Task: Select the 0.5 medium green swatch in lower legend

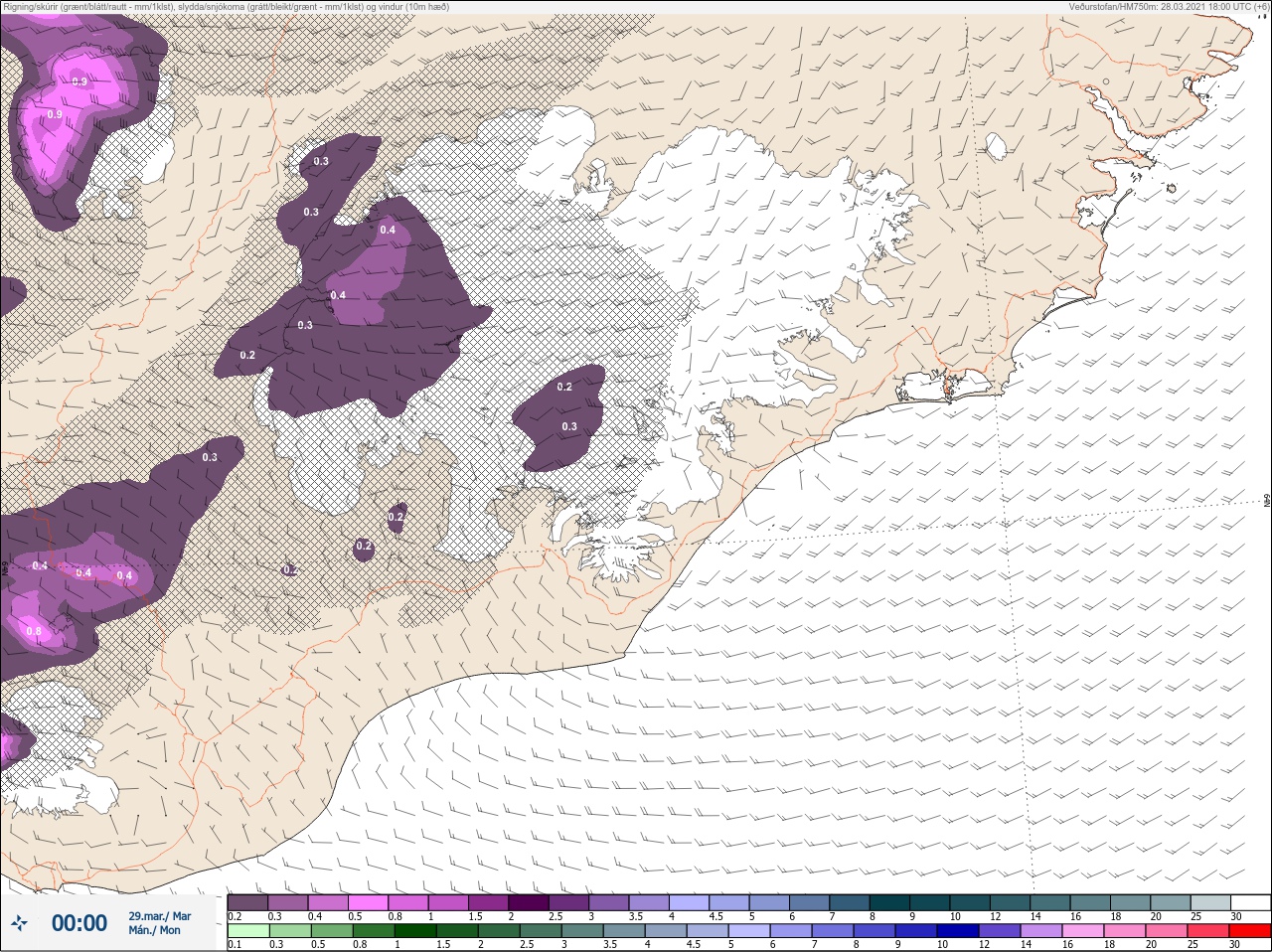Action: [x=332, y=931]
